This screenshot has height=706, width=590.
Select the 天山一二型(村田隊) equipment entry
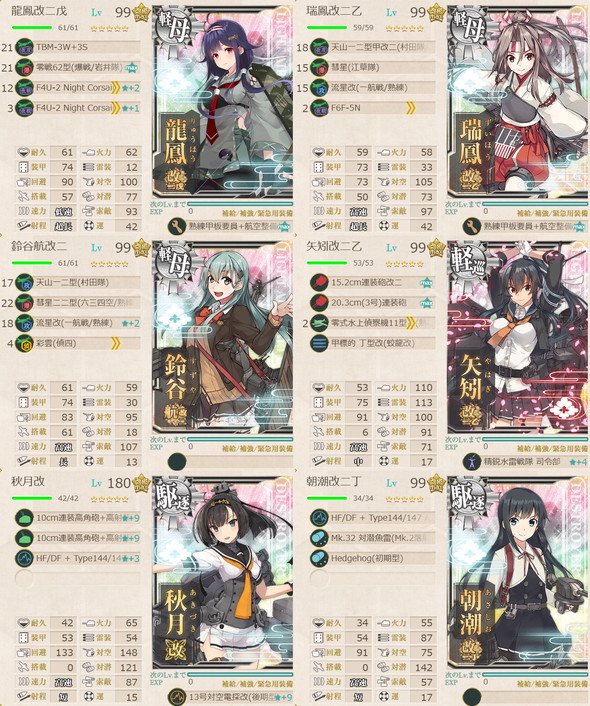tap(77, 283)
